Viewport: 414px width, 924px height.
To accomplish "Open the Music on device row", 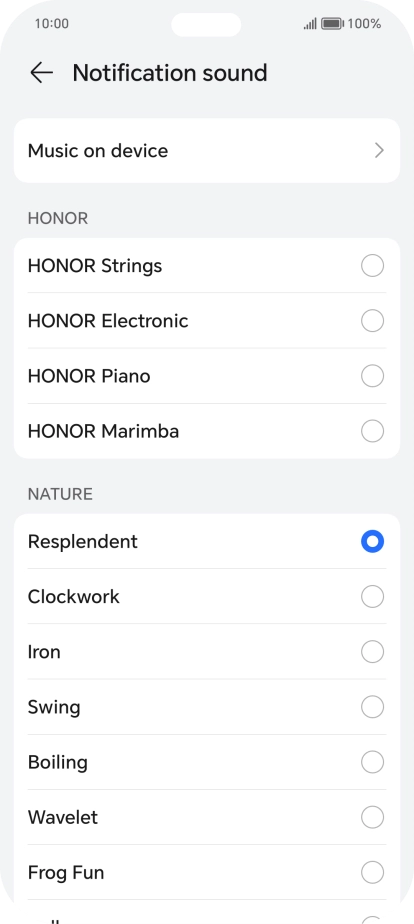I will click(x=207, y=151).
